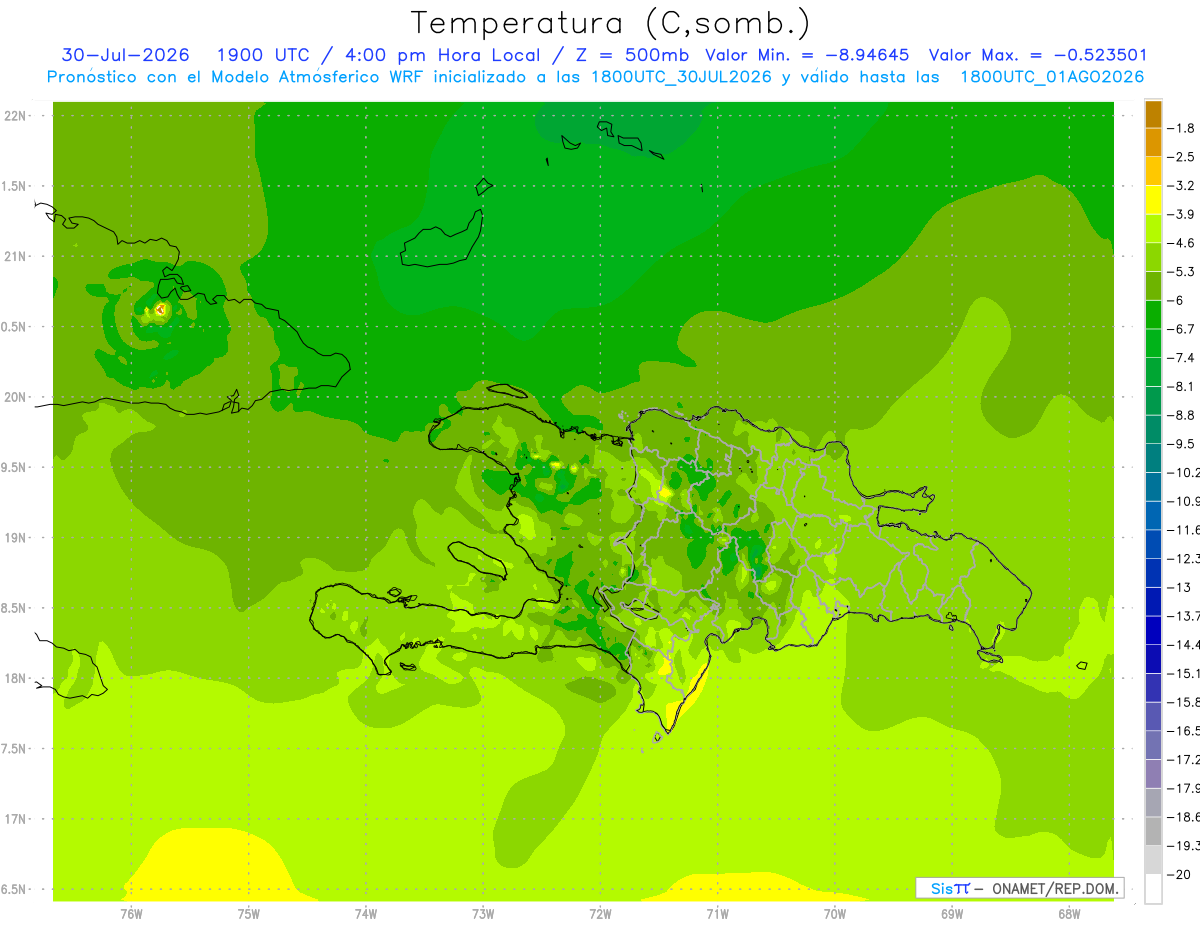Click the 72W longitude label
1200x927 pixels.
600,913
